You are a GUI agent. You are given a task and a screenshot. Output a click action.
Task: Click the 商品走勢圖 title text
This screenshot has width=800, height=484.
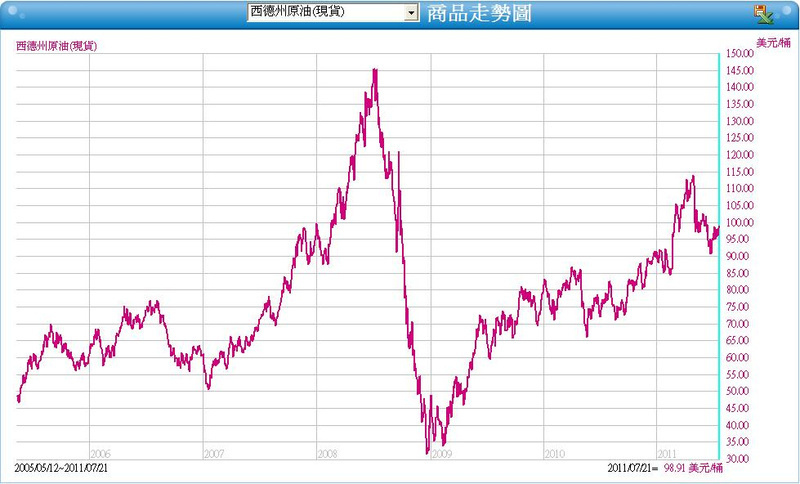coord(479,13)
